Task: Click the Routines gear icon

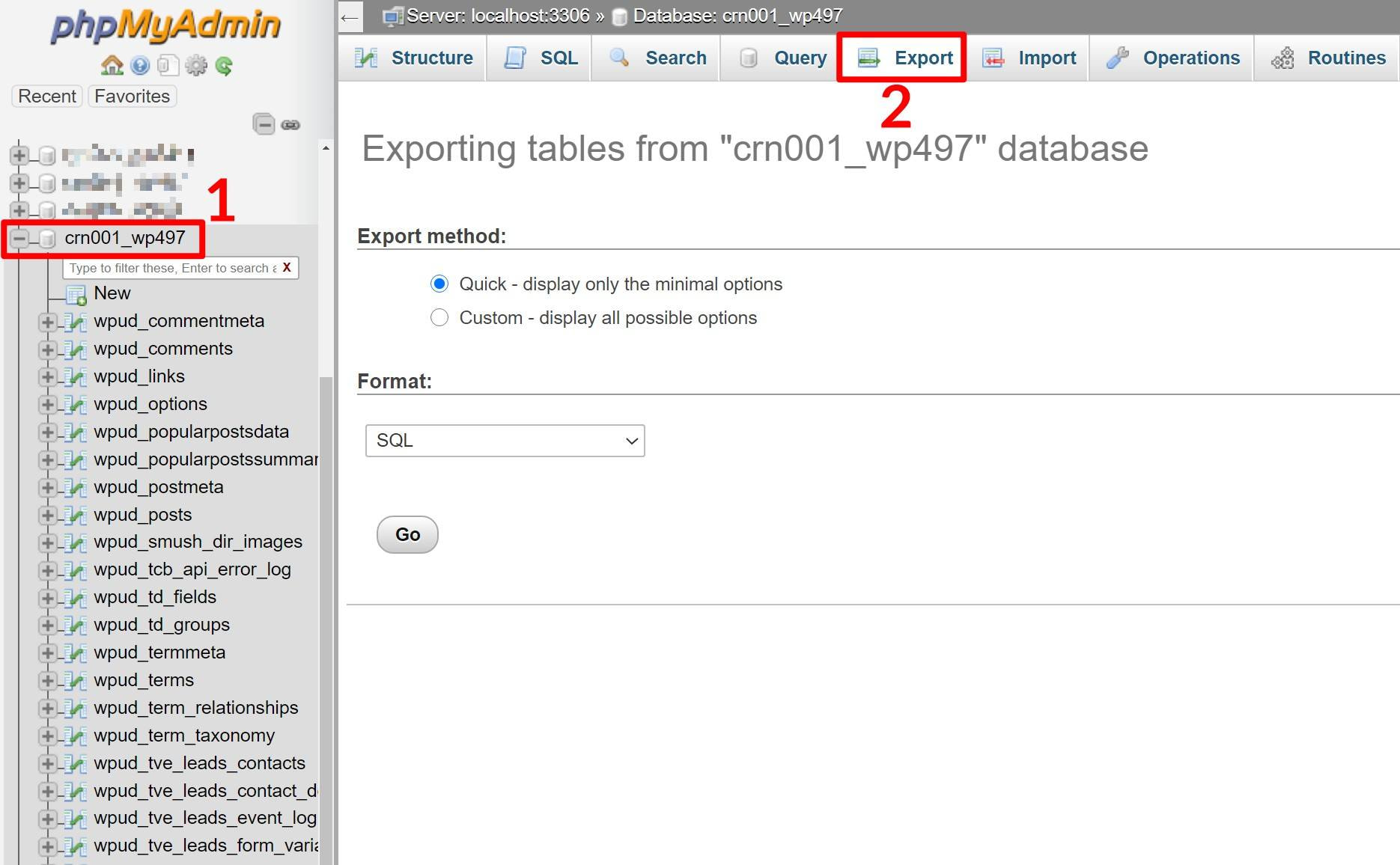Action: pyautogui.click(x=1282, y=58)
